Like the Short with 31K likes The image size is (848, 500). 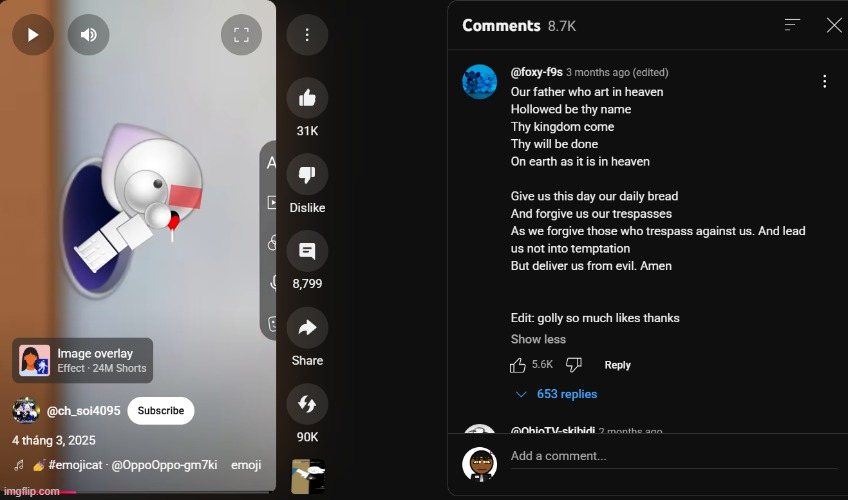click(307, 98)
